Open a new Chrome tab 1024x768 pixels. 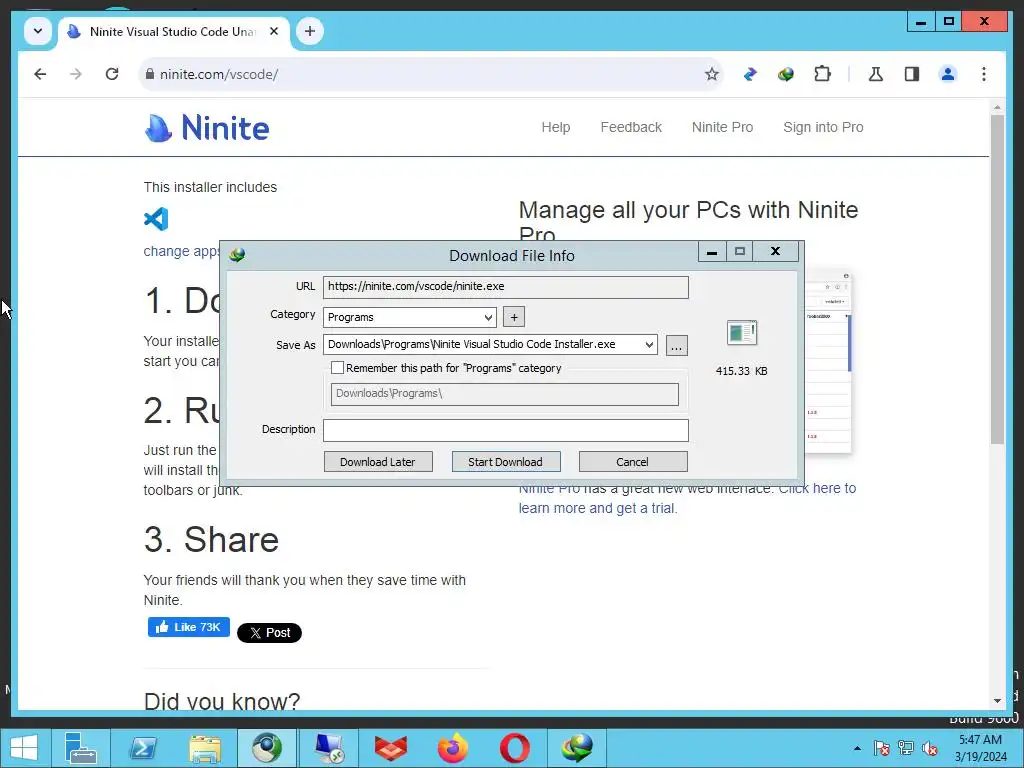coord(310,31)
